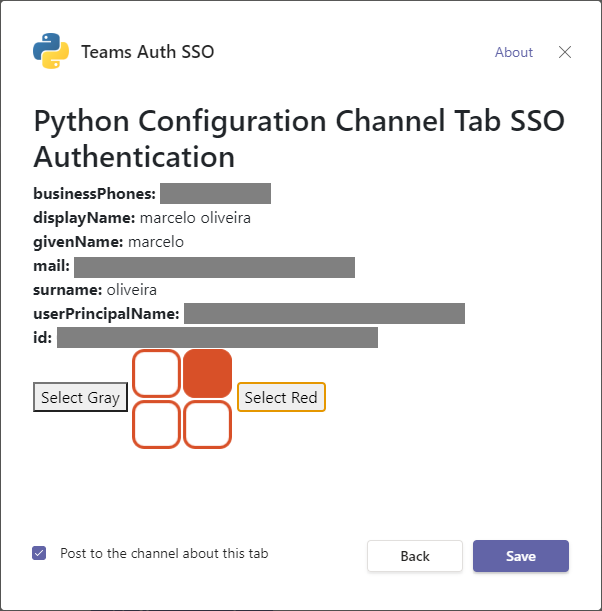Click the userPrincipalName label
Screen dimensions: 602x611
coord(106,314)
